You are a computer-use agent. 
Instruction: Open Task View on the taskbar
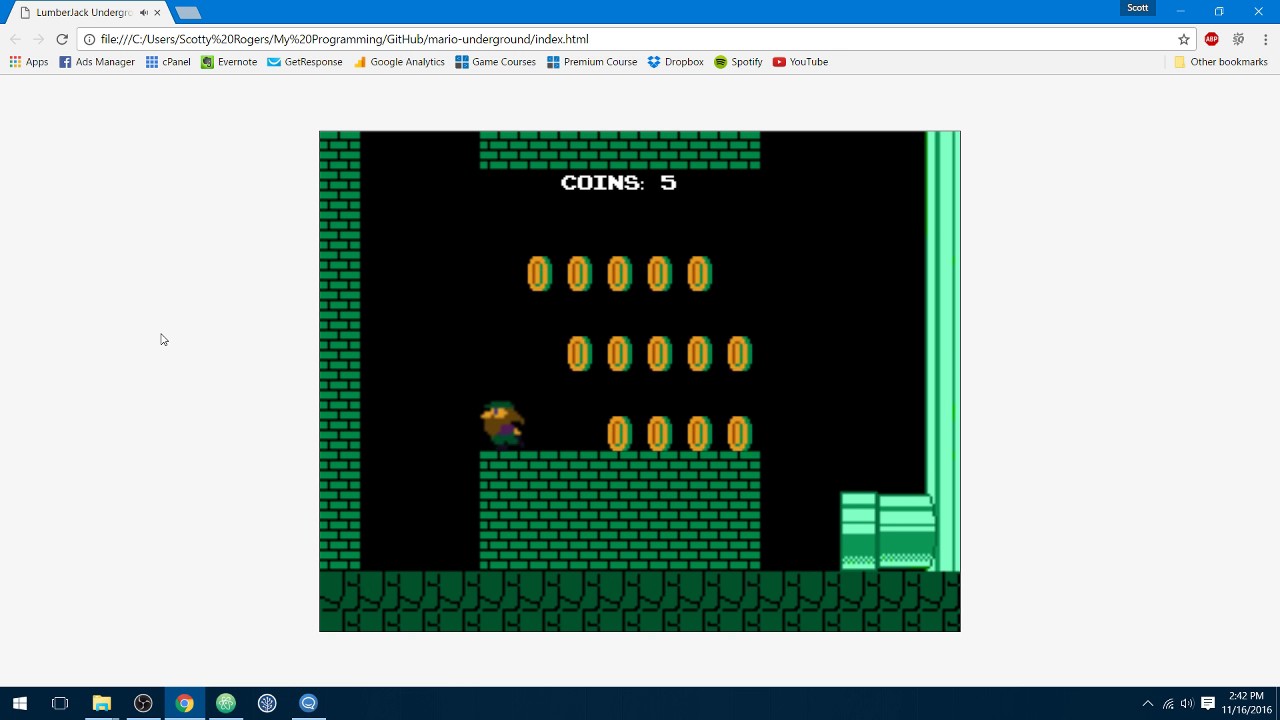[x=60, y=703]
